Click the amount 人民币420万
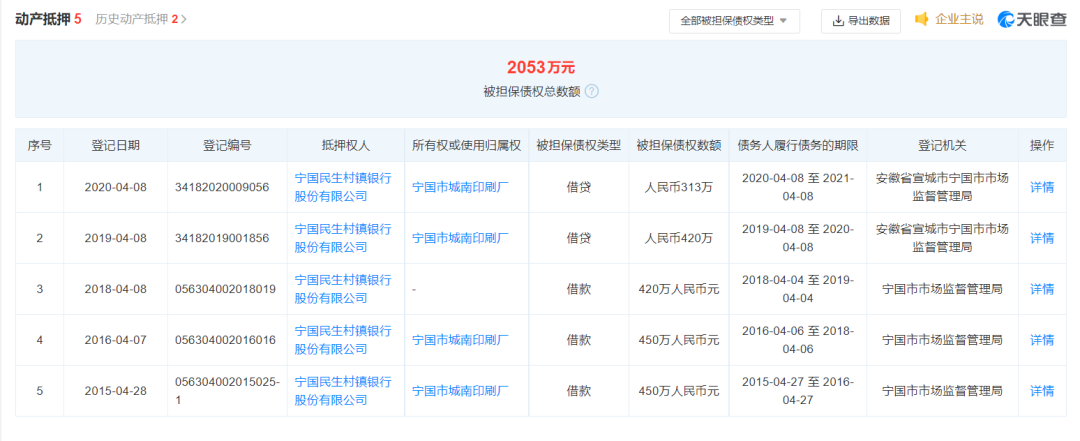The width and height of the screenshot is (1080, 441). point(678,238)
